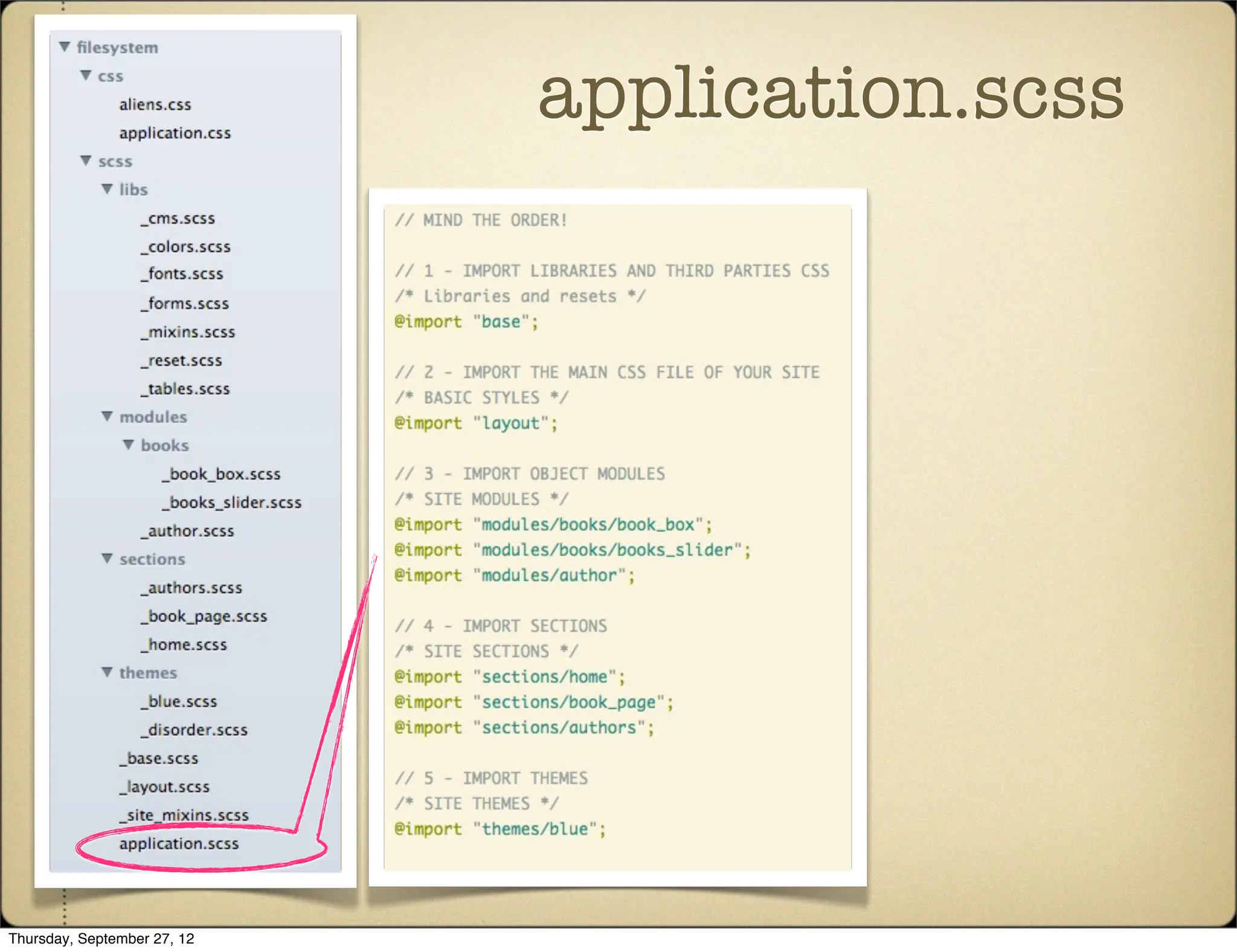Open aliens.css in the tree
Screen dimensions: 1237x952
[155, 105]
